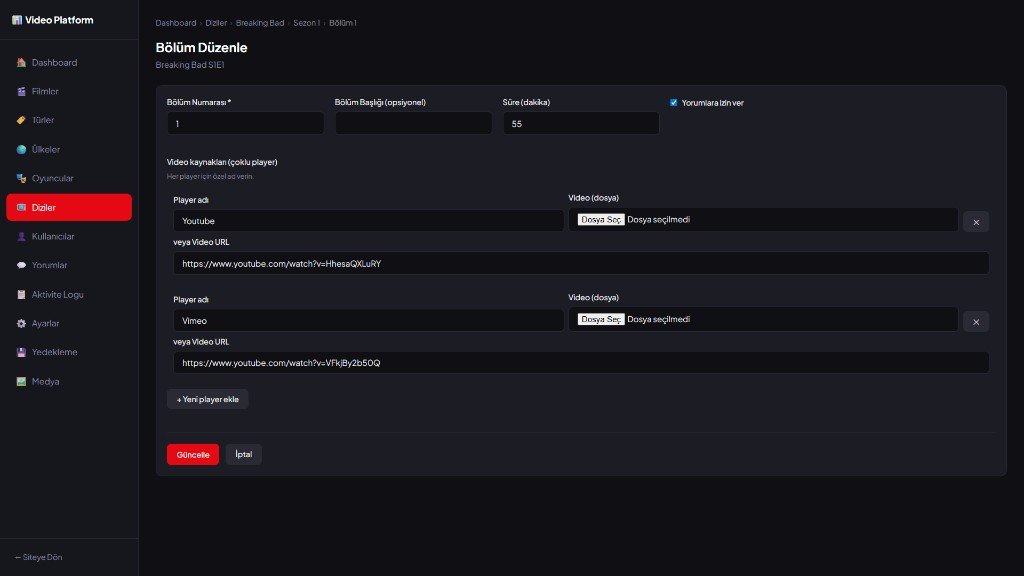Open the Dashboard sidebar icon
Screen dimensions: 1024x576
pos(22,62)
